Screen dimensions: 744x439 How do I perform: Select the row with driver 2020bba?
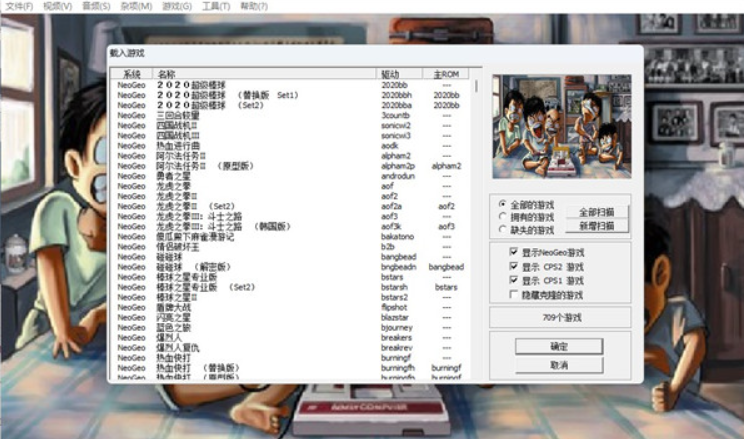pyautogui.click(x=291, y=105)
